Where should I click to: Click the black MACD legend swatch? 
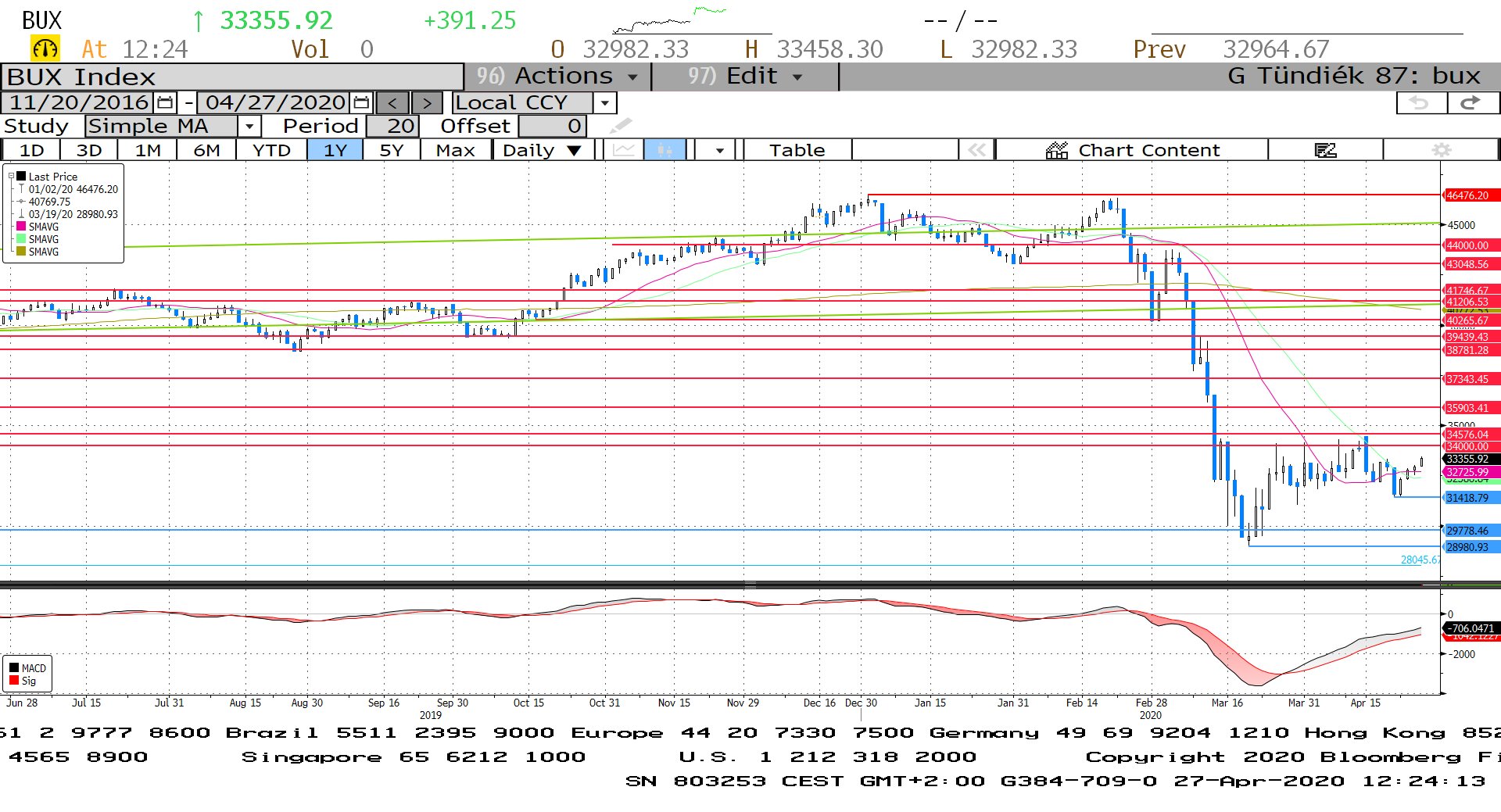pyautogui.click(x=14, y=668)
